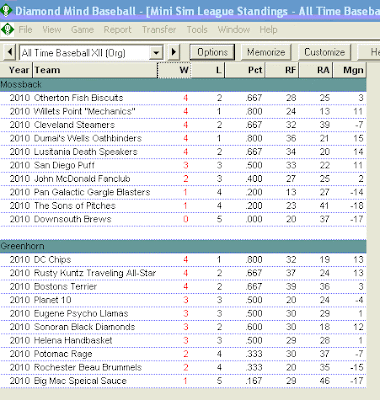Select Lusitania Death Speakers team
The height and width of the screenshot is (400, 380).
pos(183,152)
